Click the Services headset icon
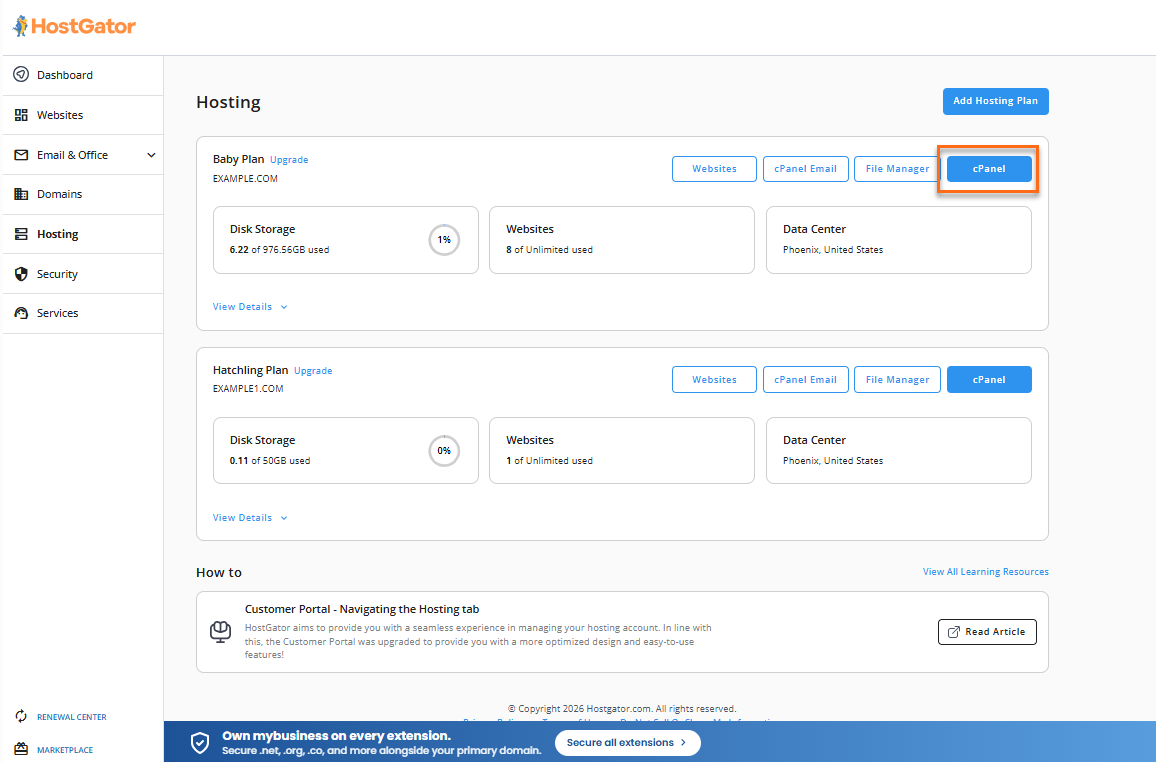This screenshot has height=762, width=1156. [21, 313]
